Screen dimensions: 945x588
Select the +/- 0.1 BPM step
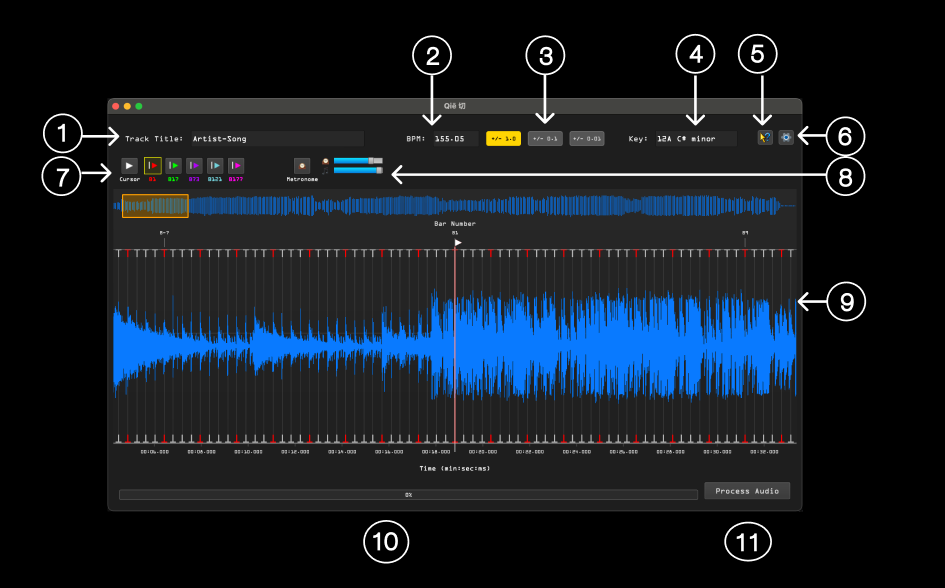click(545, 139)
